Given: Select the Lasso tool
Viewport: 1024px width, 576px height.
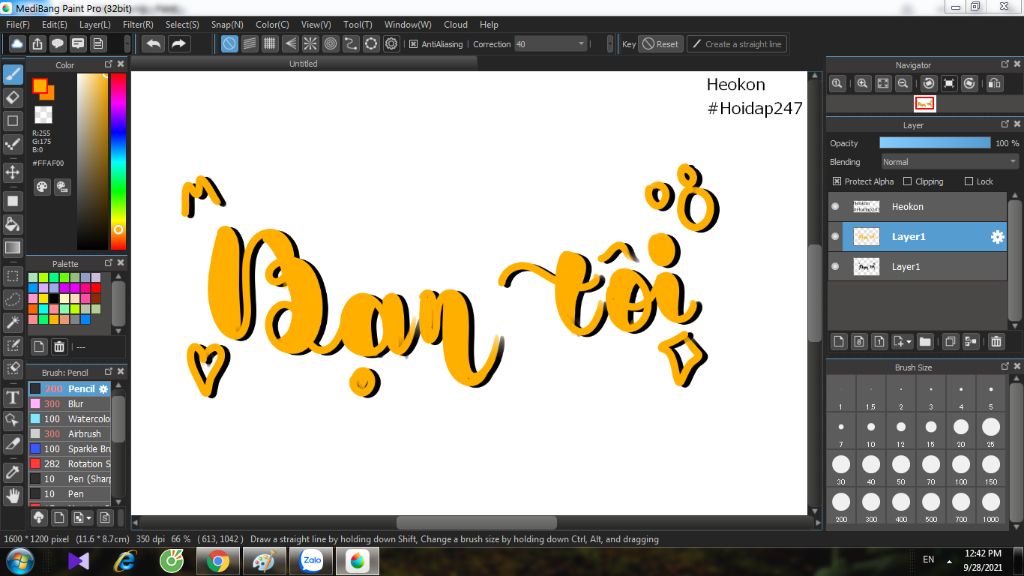Looking at the screenshot, I should point(12,299).
